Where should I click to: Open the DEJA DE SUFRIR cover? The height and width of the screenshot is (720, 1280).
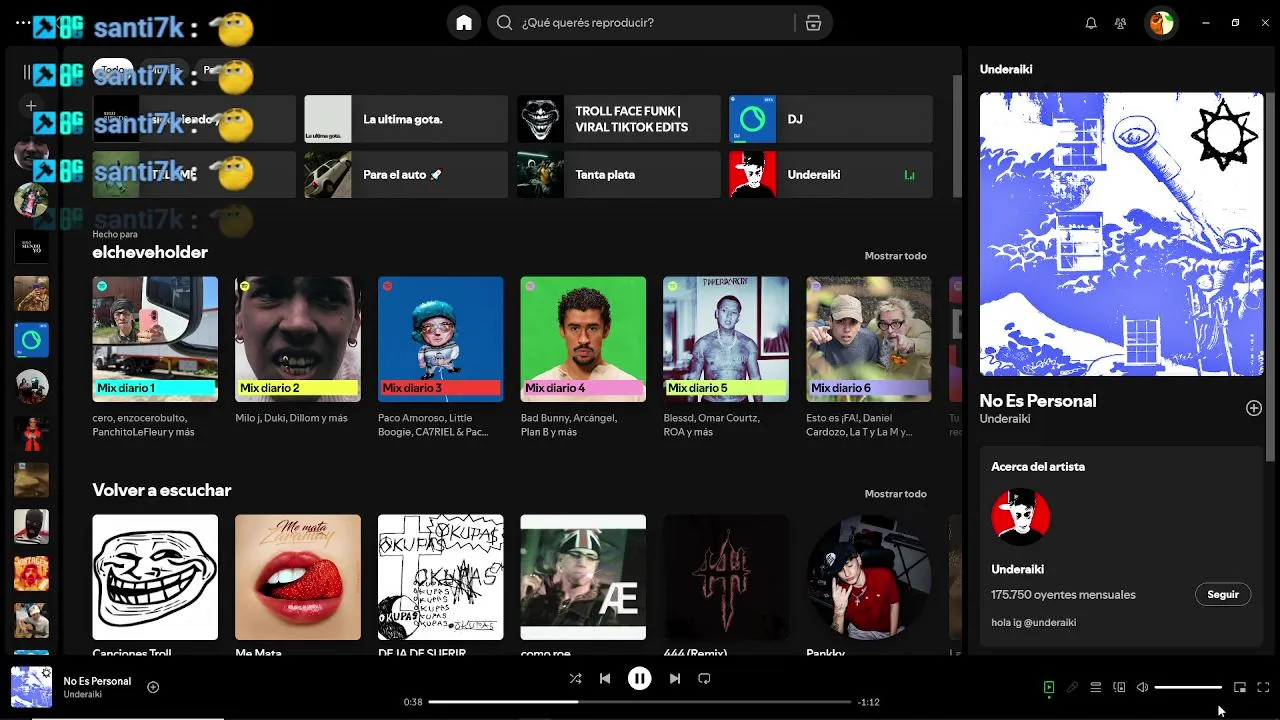[441, 577]
